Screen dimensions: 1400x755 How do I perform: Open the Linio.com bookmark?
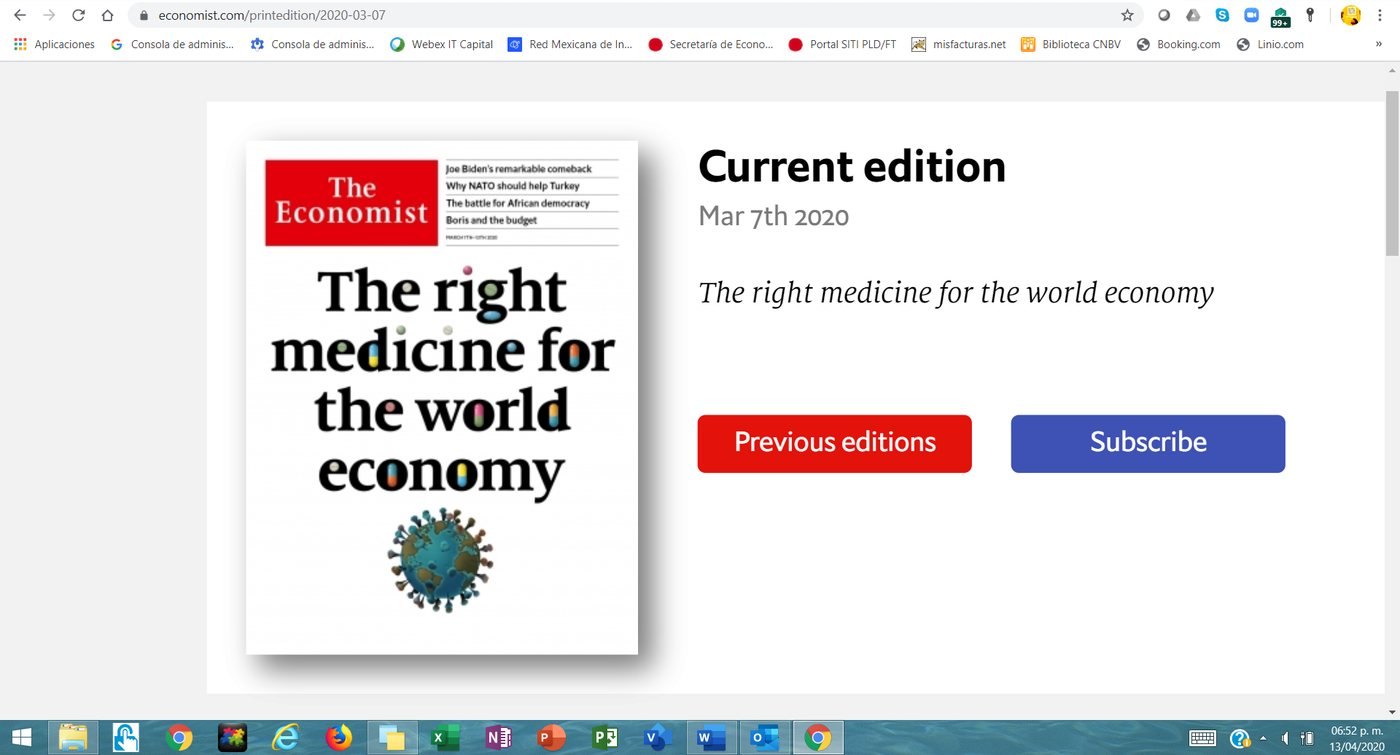tap(1270, 44)
